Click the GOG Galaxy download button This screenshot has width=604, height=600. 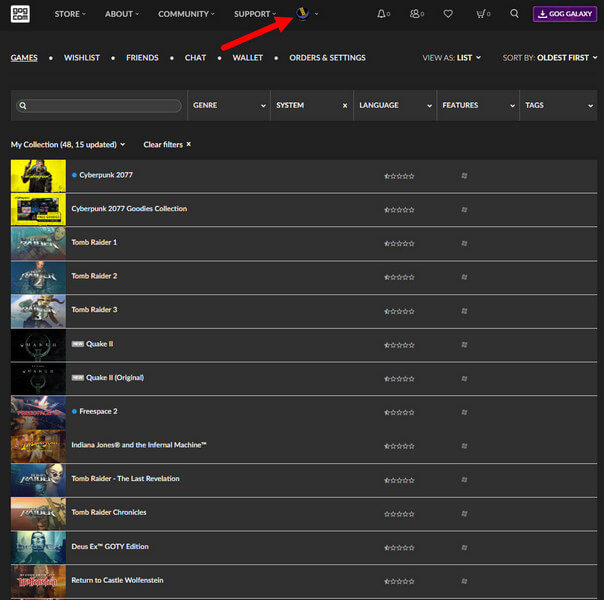click(565, 14)
